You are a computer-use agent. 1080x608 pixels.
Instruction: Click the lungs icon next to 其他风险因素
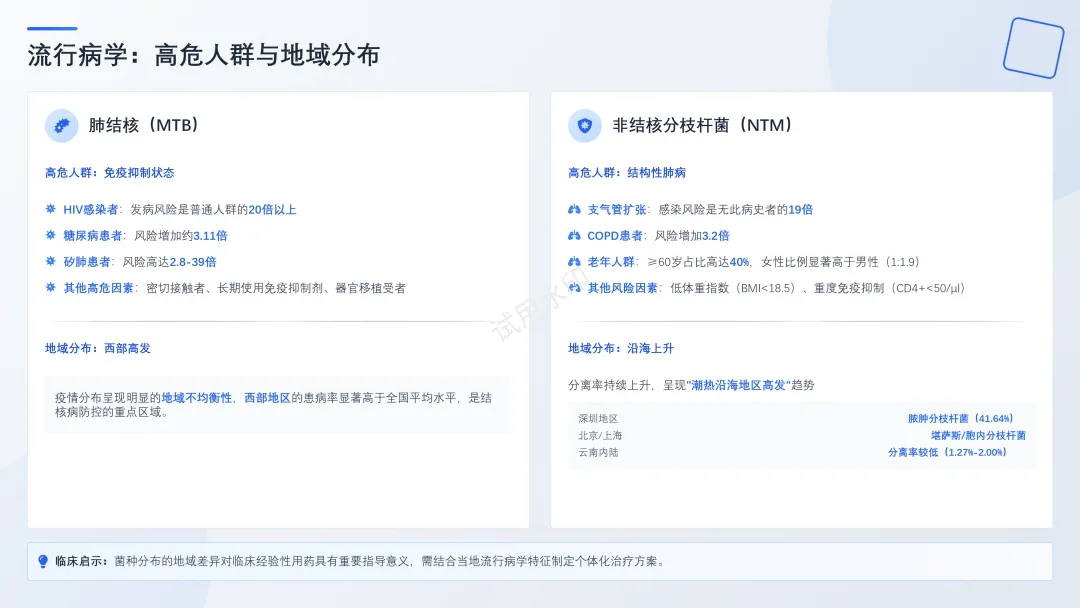574,288
